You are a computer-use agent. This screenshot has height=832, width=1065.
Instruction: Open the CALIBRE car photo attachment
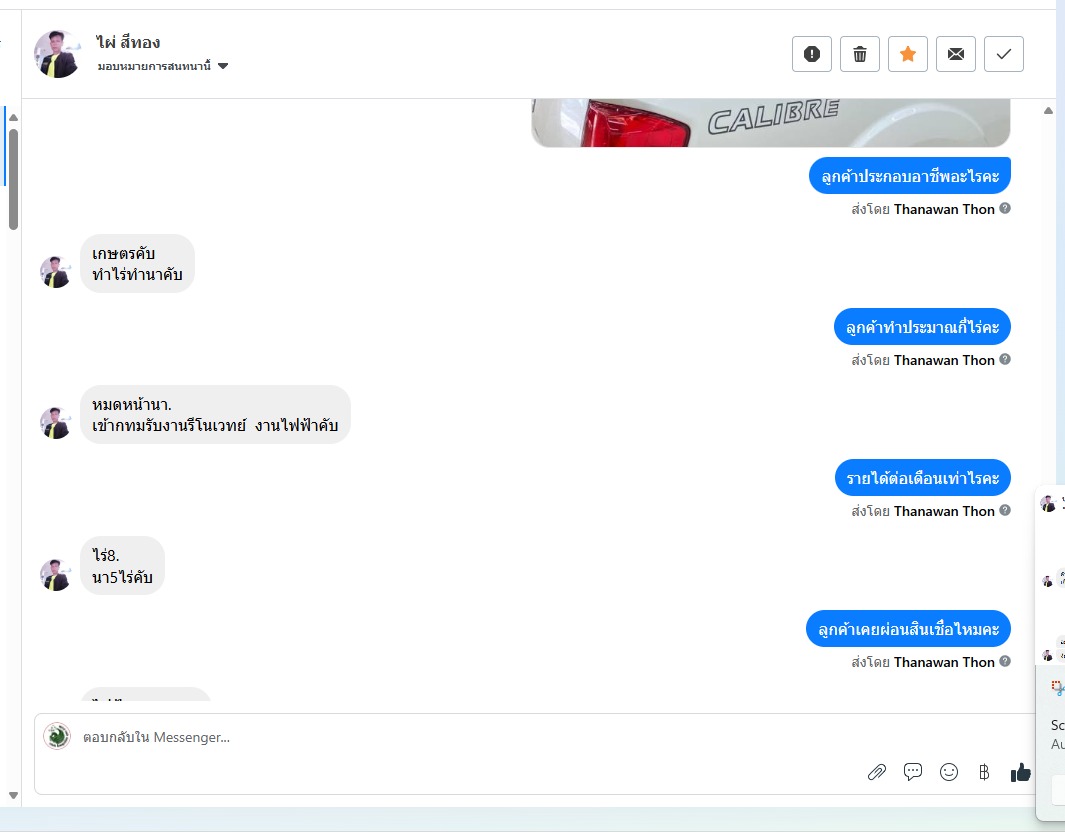[771, 123]
